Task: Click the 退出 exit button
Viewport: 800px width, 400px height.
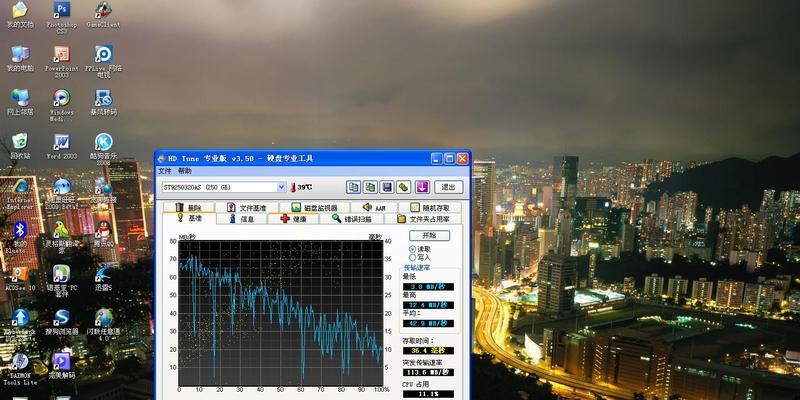Action: 450,187
